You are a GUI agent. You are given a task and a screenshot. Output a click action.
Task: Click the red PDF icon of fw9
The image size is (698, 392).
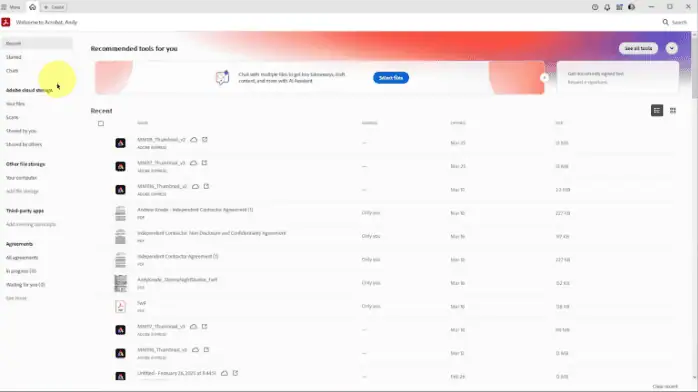120,307
